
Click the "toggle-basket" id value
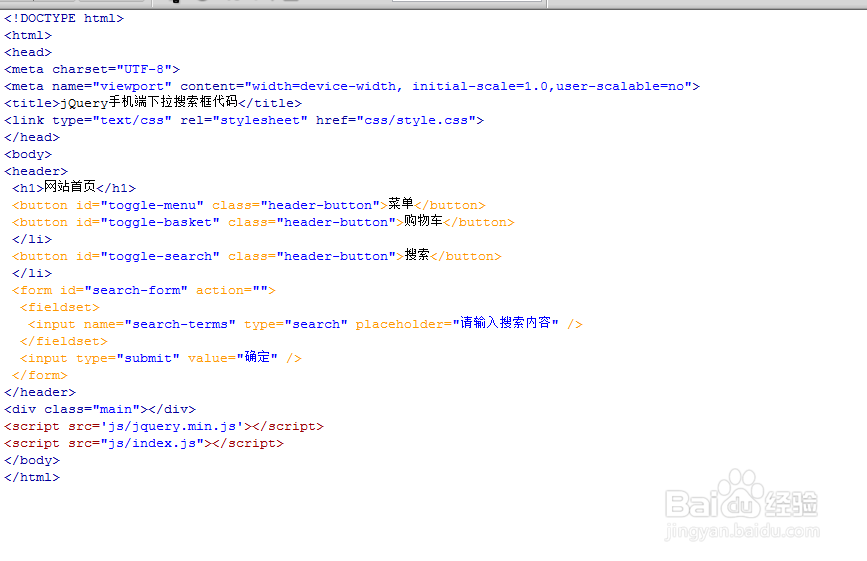tap(160, 223)
